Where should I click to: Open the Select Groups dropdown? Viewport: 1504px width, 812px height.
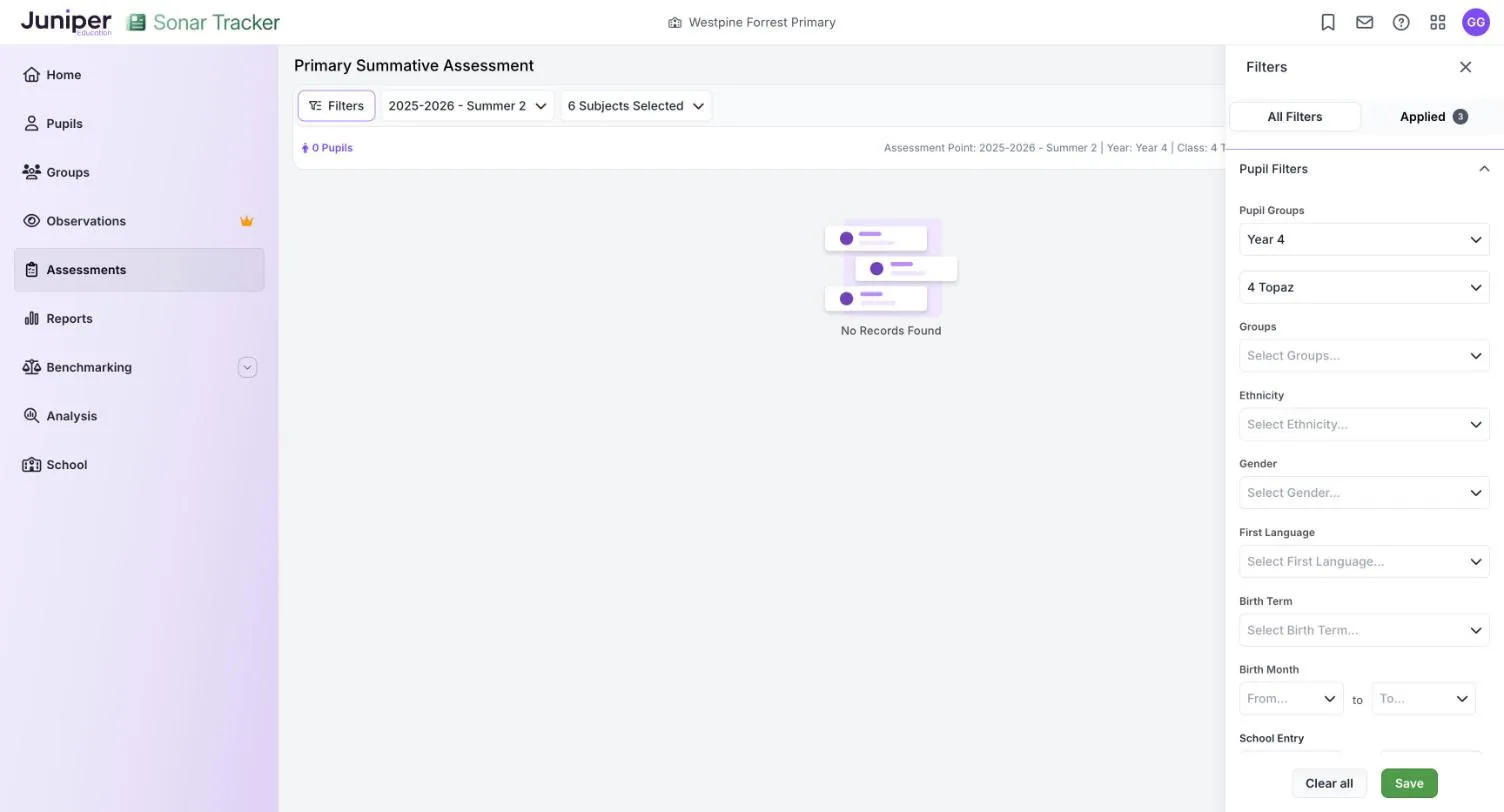pos(1364,356)
